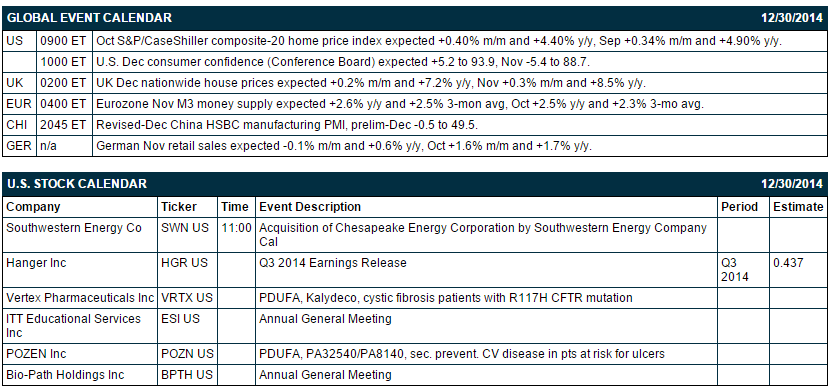Select the U.S. Stock Calendar header title
The width and height of the screenshot is (831, 390).
(76, 184)
